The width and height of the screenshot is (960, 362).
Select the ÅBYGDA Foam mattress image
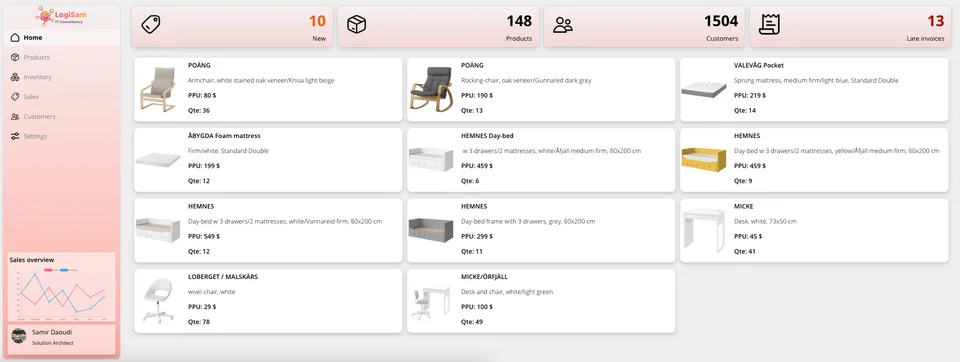tap(157, 160)
